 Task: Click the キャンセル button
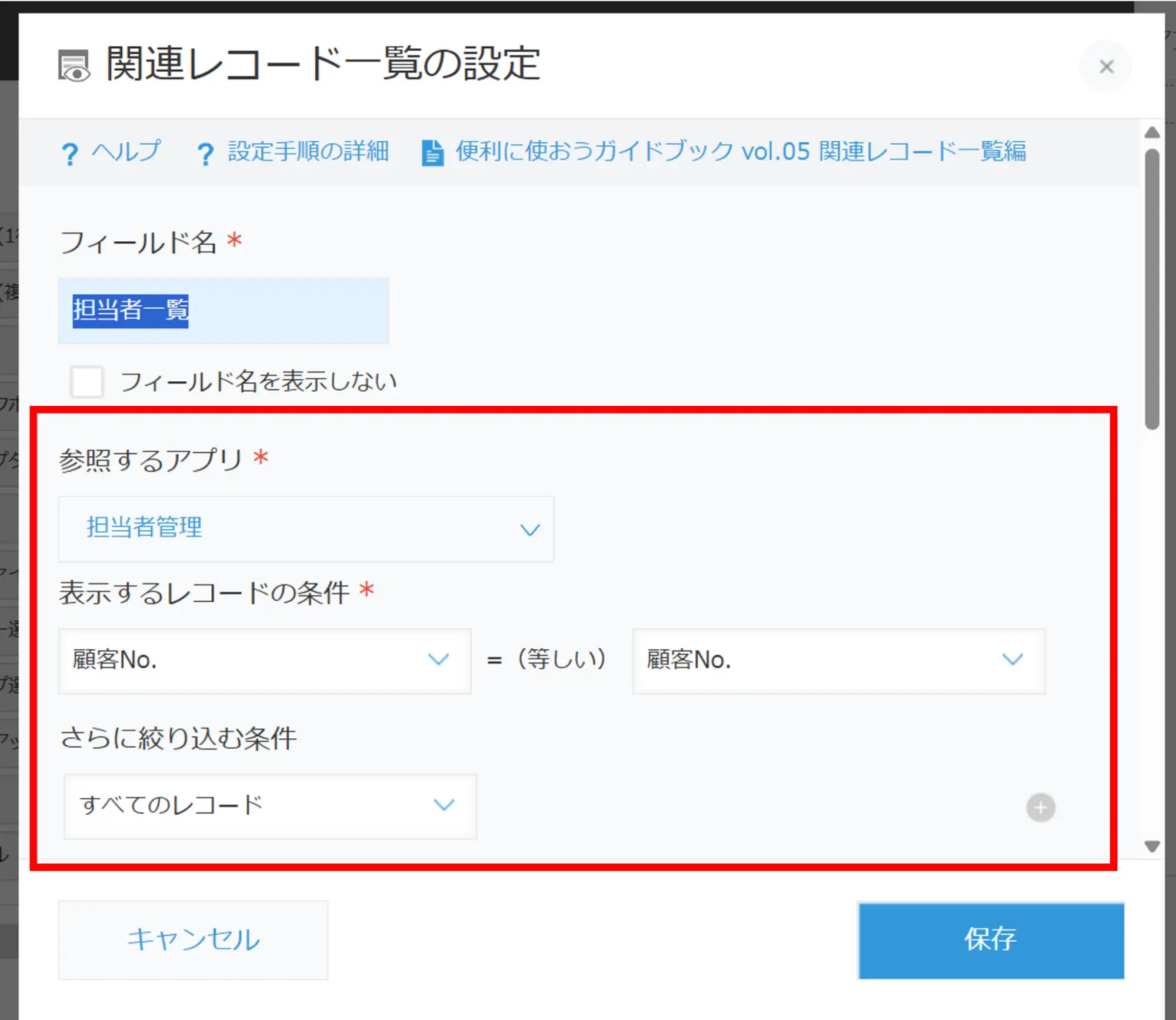point(193,939)
